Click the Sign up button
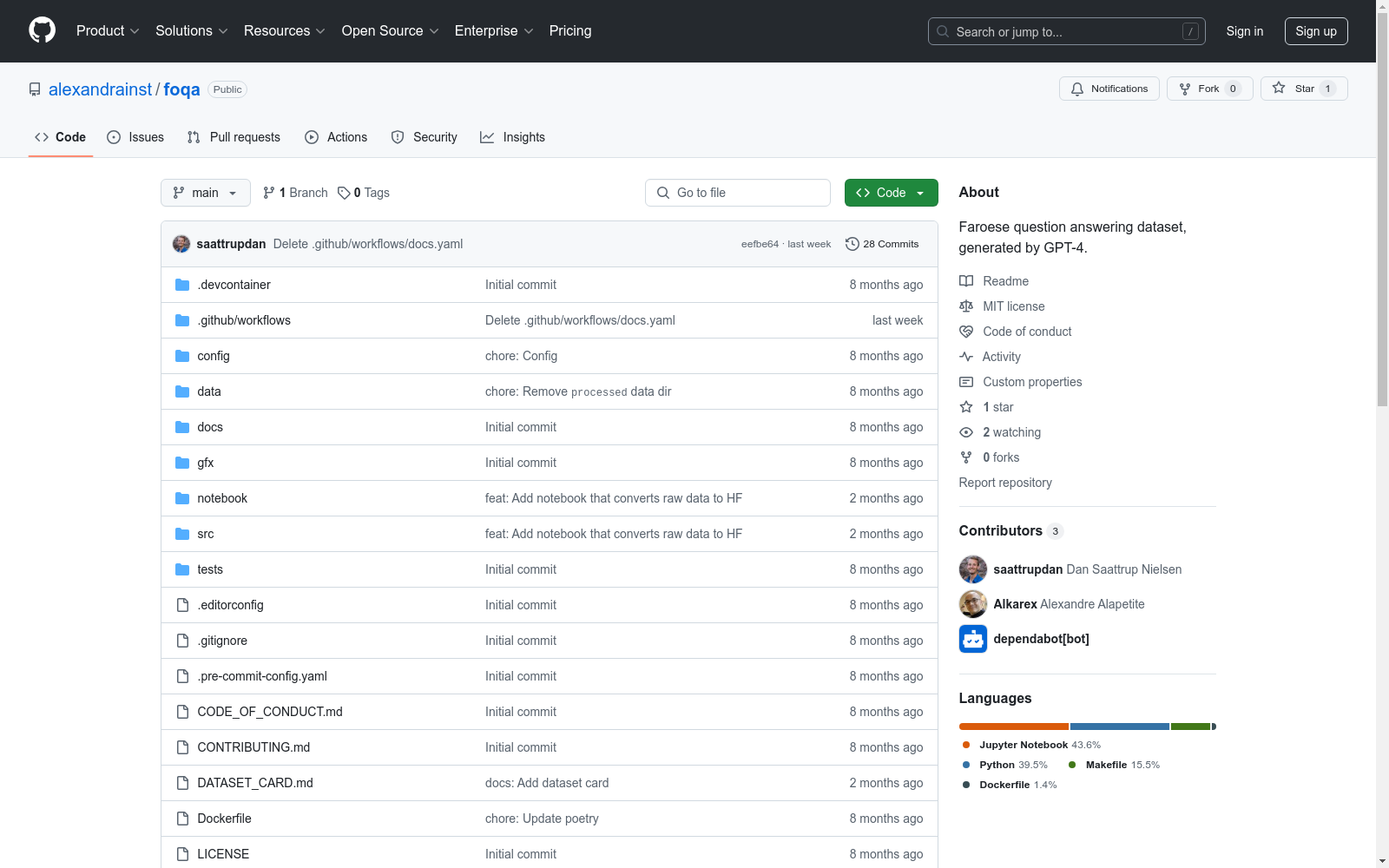This screenshot has width=1389, height=868. coord(1316,31)
